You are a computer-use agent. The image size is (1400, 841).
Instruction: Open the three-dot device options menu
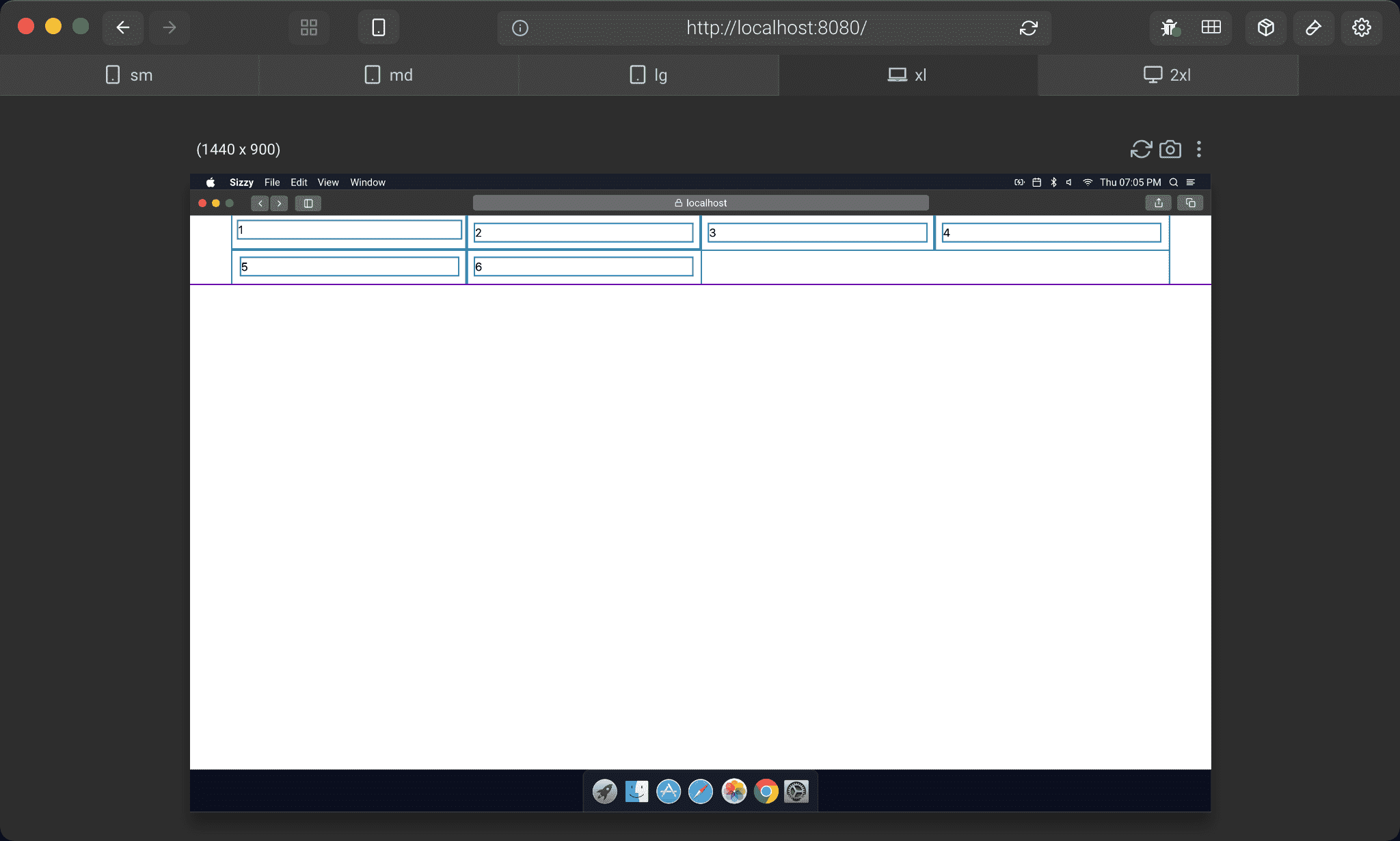1199,149
